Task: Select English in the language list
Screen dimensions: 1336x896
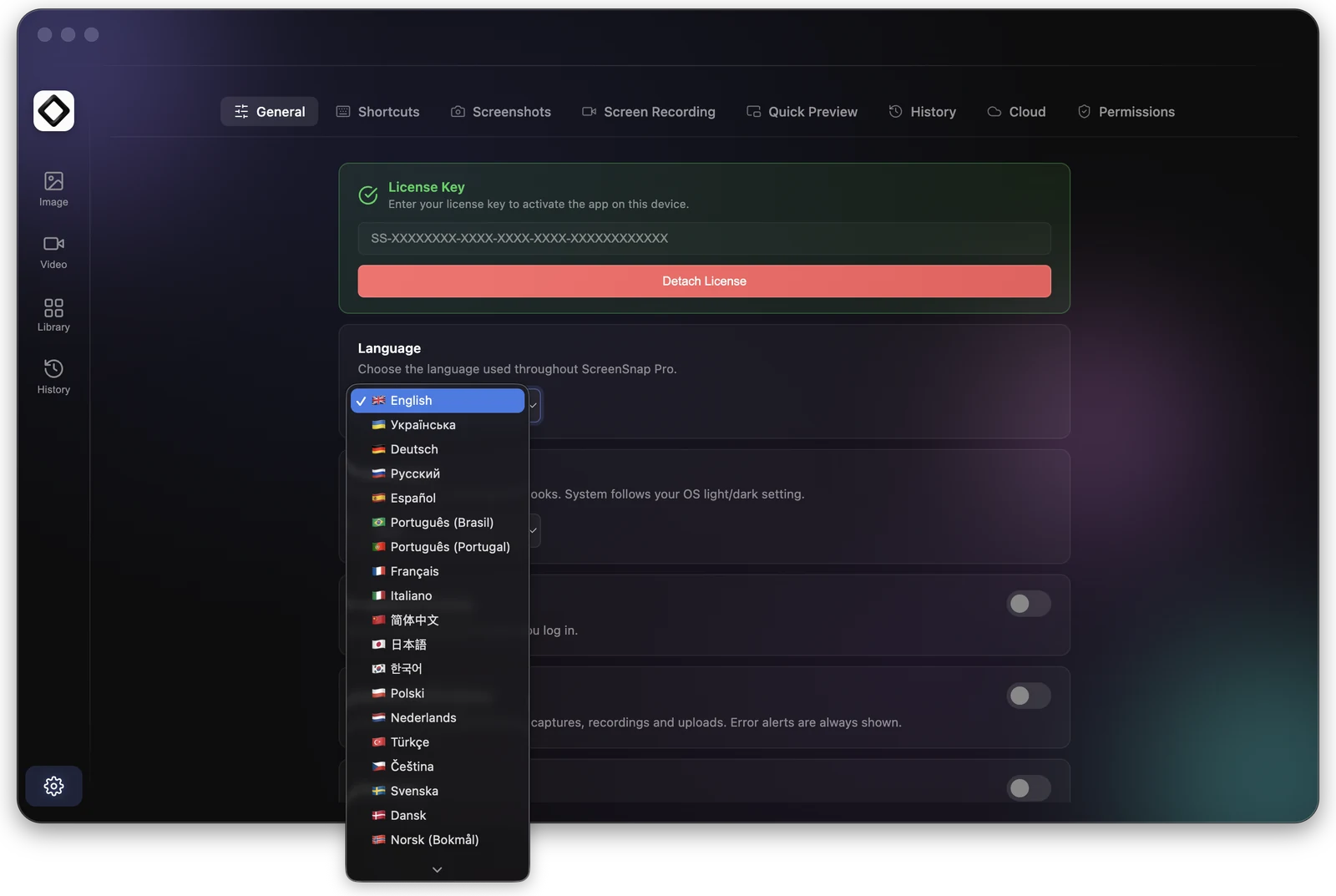Action: (438, 401)
